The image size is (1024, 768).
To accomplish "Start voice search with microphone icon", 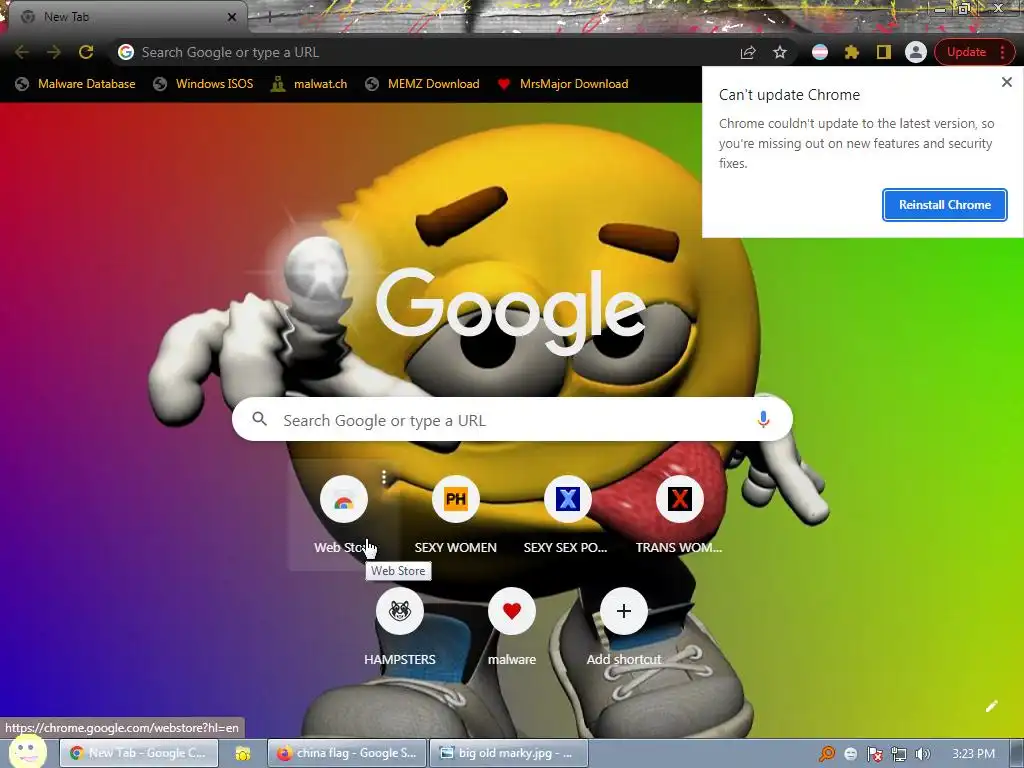I will (763, 419).
